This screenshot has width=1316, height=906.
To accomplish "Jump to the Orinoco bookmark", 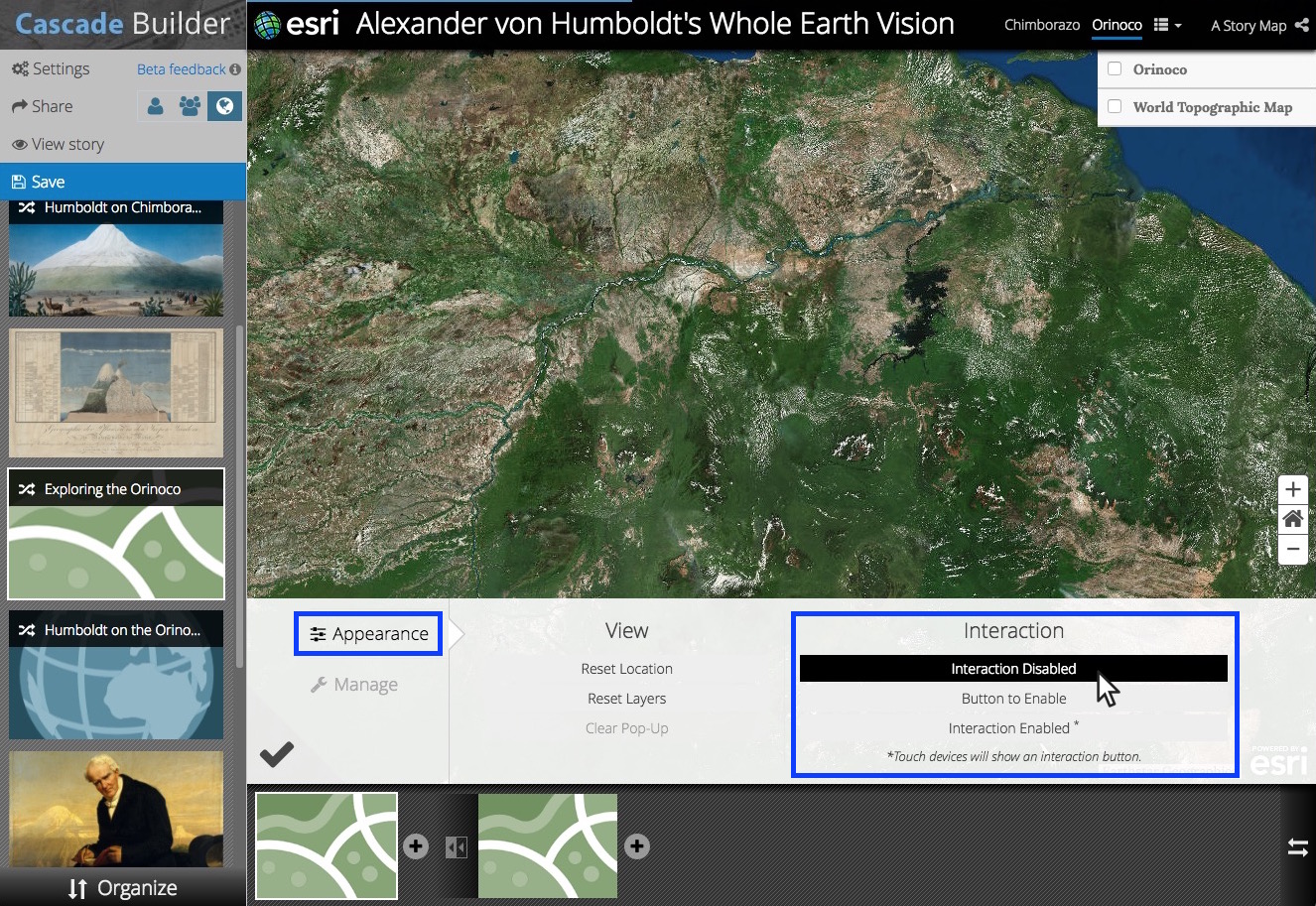I will pyautogui.click(x=1117, y=25).
